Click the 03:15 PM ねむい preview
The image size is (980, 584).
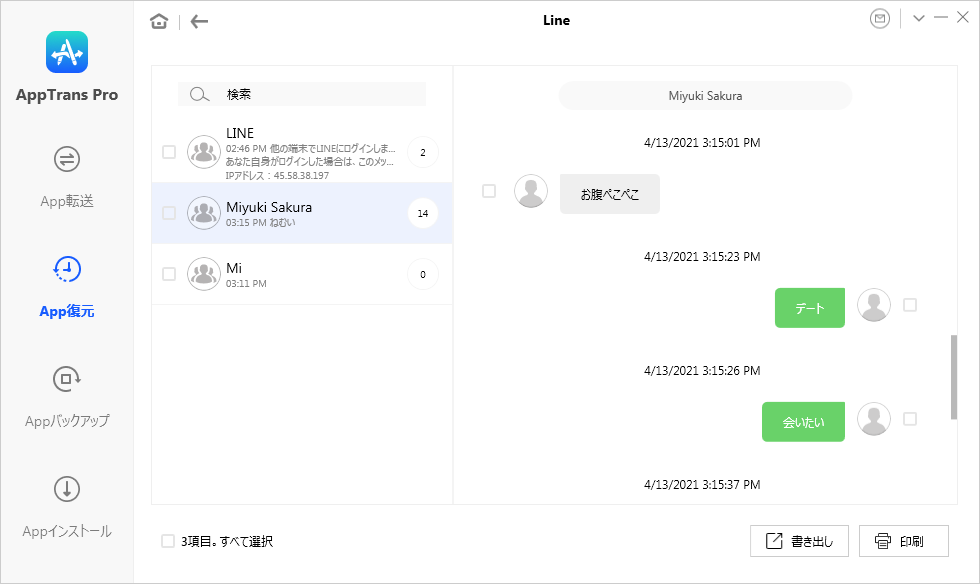pyautogui.click(x=261, y=223)
